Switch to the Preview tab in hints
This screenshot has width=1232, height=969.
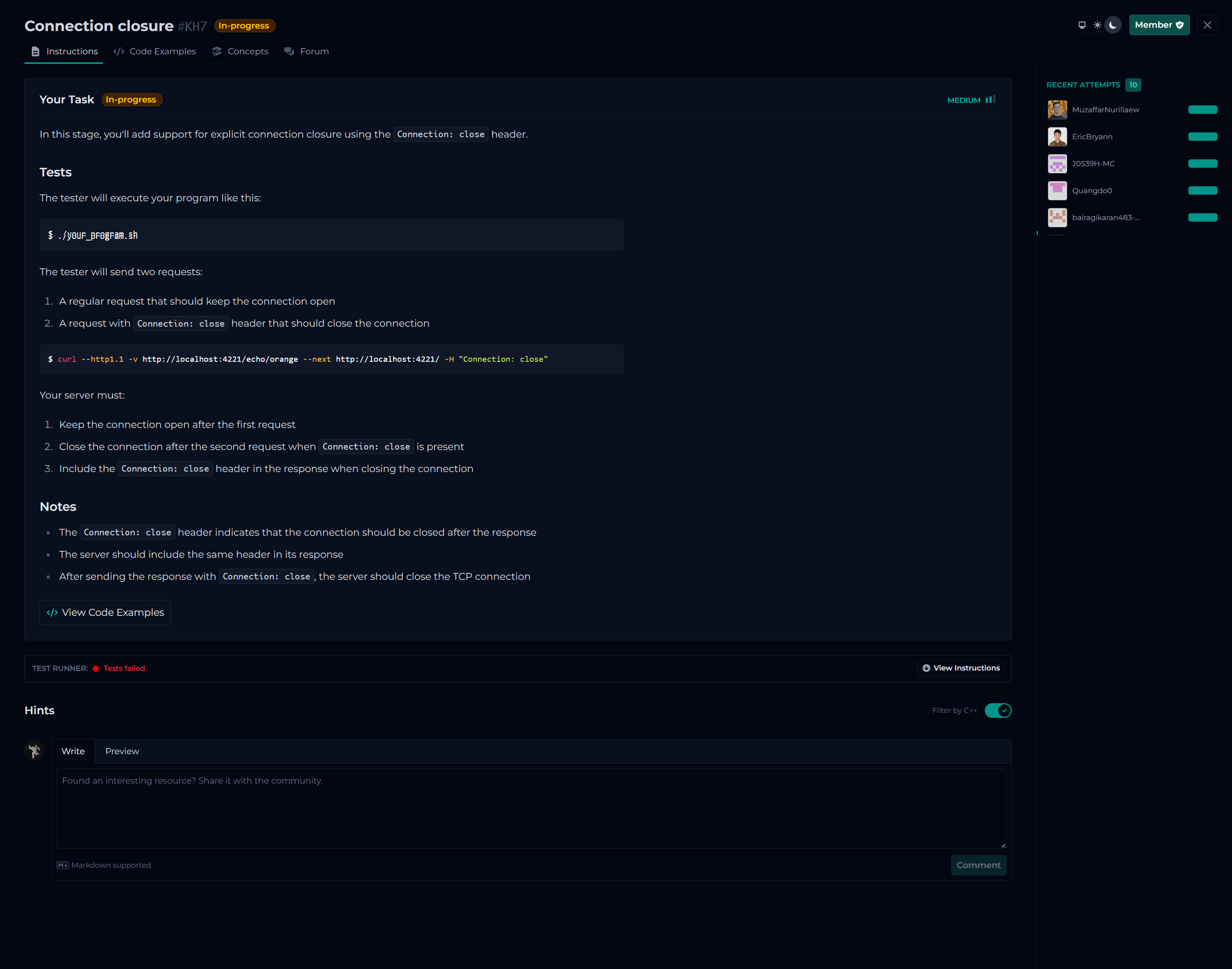[122, 751]
